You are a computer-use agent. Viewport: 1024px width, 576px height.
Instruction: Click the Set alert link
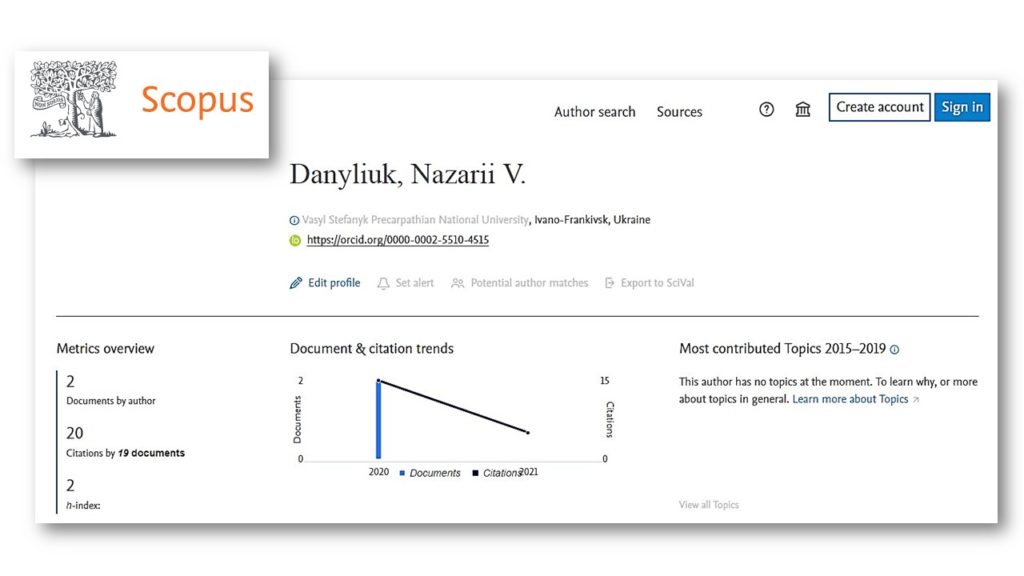click(x=415, y=283)
